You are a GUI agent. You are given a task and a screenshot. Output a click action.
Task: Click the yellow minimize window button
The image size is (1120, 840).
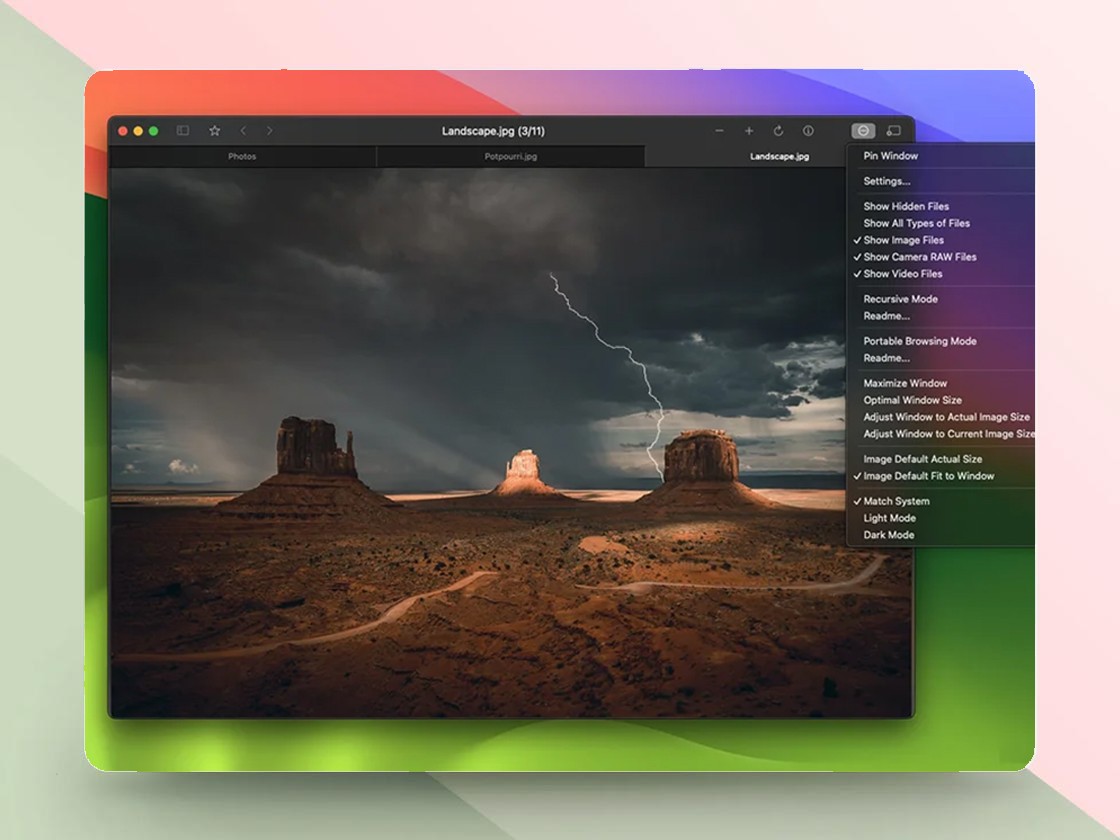coord(138,131)
